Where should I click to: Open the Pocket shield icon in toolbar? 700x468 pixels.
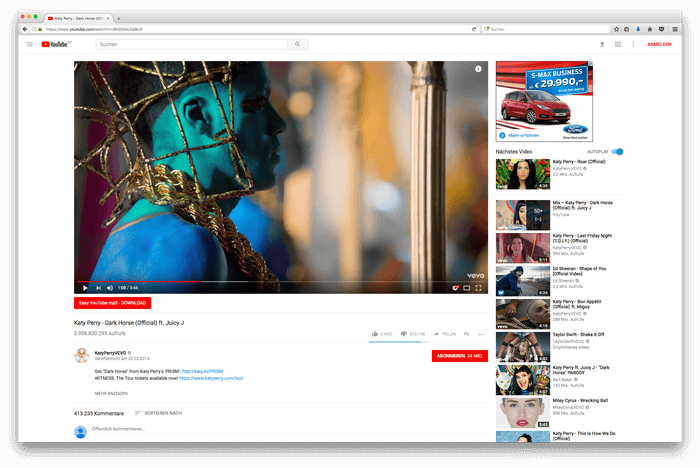(662, 29)
